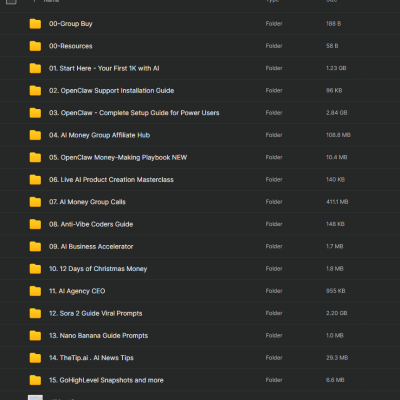400x400 pixels.
Task: Open '09. AI Business Accelerator'
Action: 91,246
